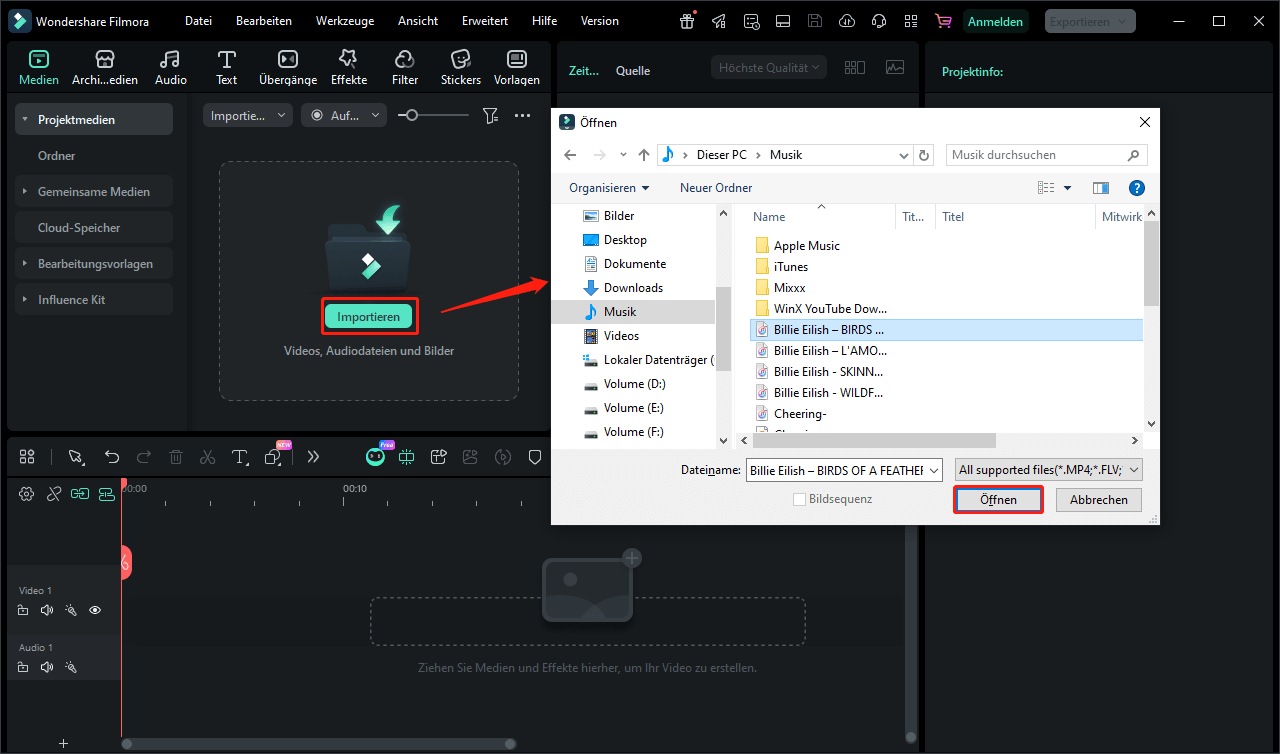Click the Öffnen button
The image size is (1280, 754).
point(998,500)
